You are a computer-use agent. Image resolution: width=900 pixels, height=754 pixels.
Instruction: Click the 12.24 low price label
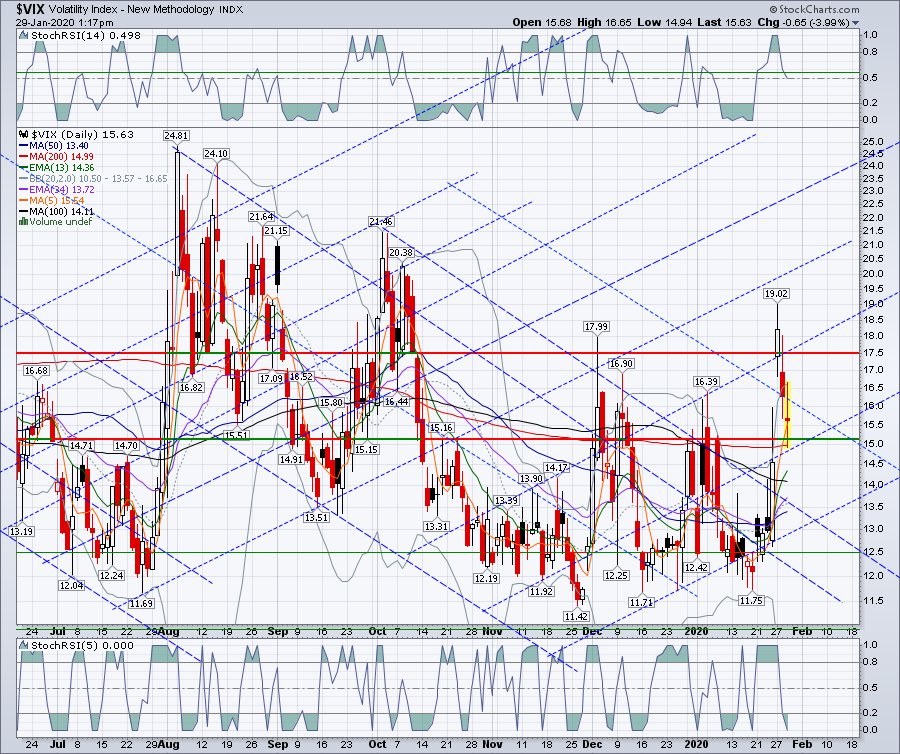click(111, 576)
